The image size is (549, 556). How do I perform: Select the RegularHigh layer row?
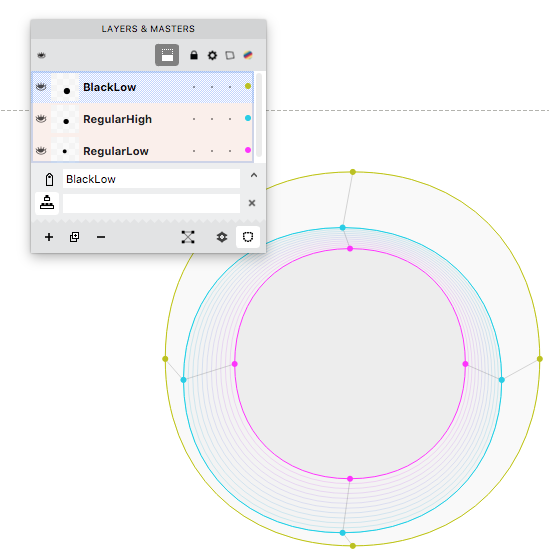tap(143, 119)
